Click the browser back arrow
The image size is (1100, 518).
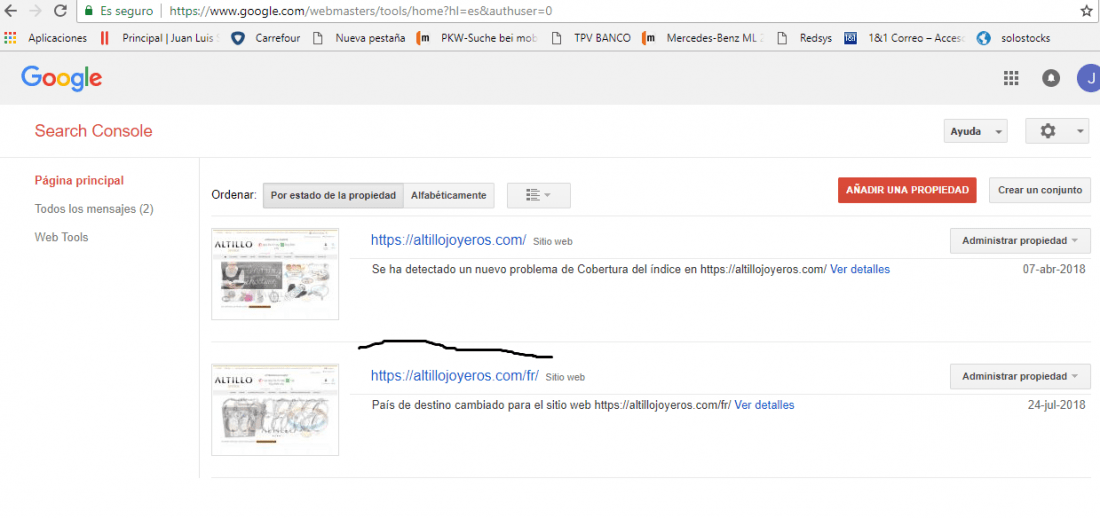click(10, 11)
